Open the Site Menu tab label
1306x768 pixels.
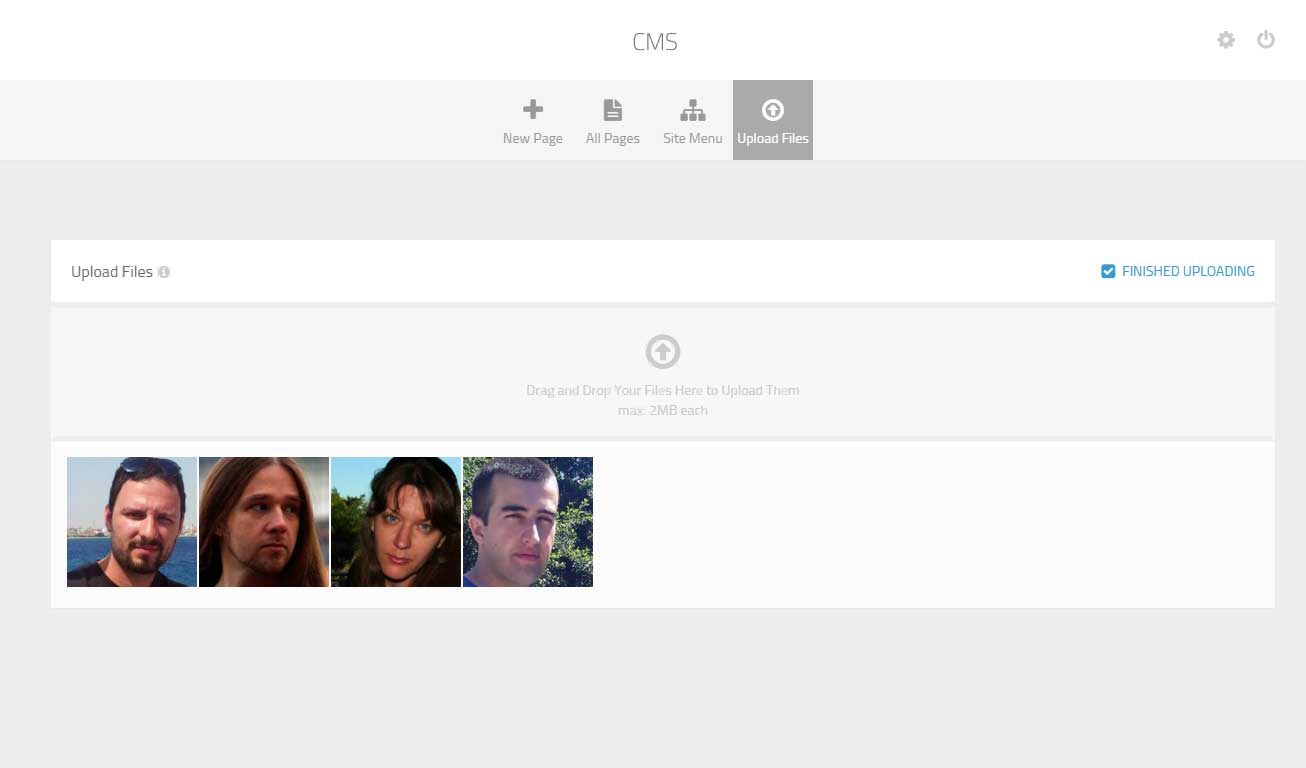[x=692, y=138]
